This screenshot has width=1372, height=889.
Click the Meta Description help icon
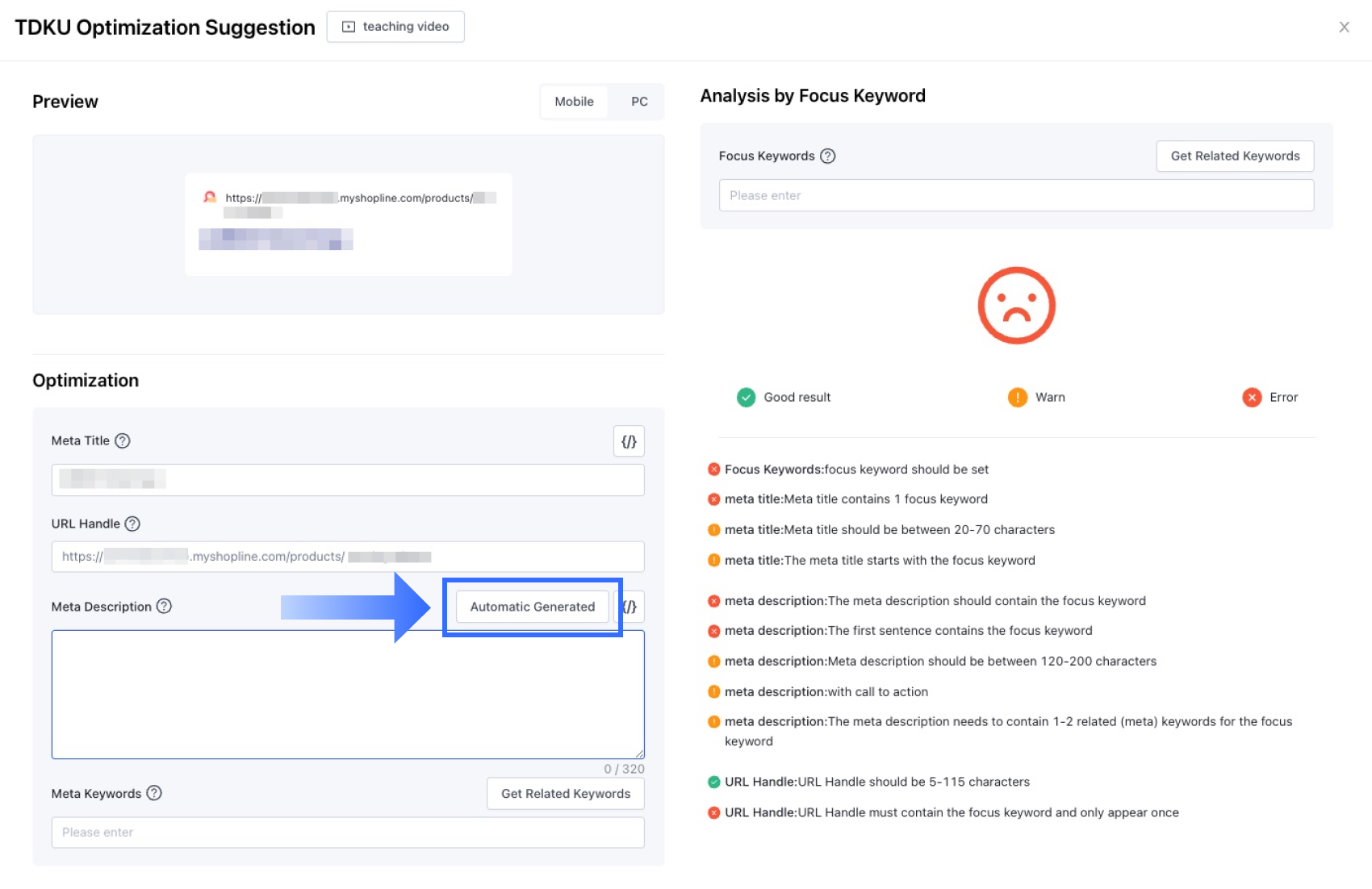click(x=164, y=606)
